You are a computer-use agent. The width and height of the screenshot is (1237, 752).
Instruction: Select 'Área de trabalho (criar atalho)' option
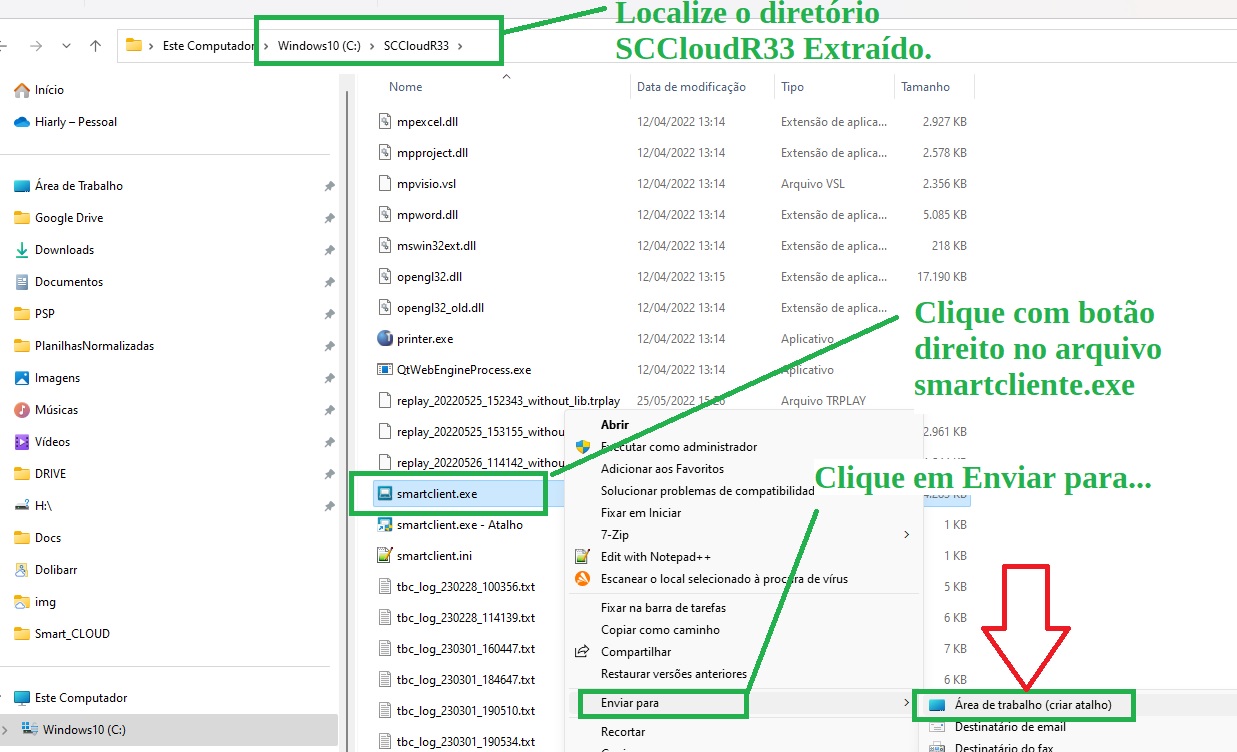click(1032, 705)
